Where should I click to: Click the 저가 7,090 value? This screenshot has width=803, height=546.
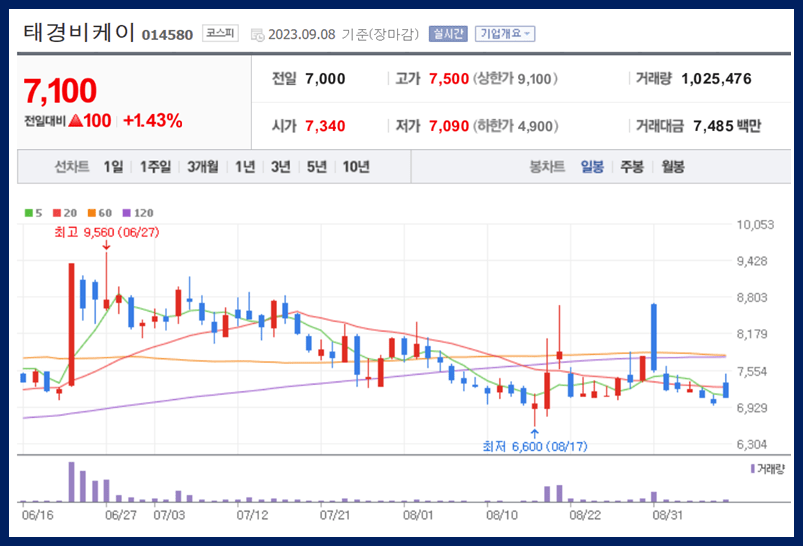pyautogui.click(x=449, y=126)
